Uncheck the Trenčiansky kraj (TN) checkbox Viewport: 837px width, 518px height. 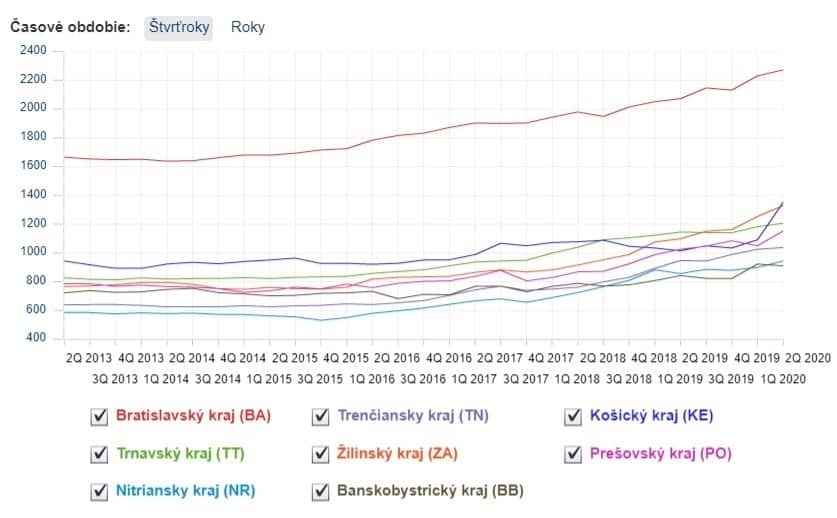(321, 416)
